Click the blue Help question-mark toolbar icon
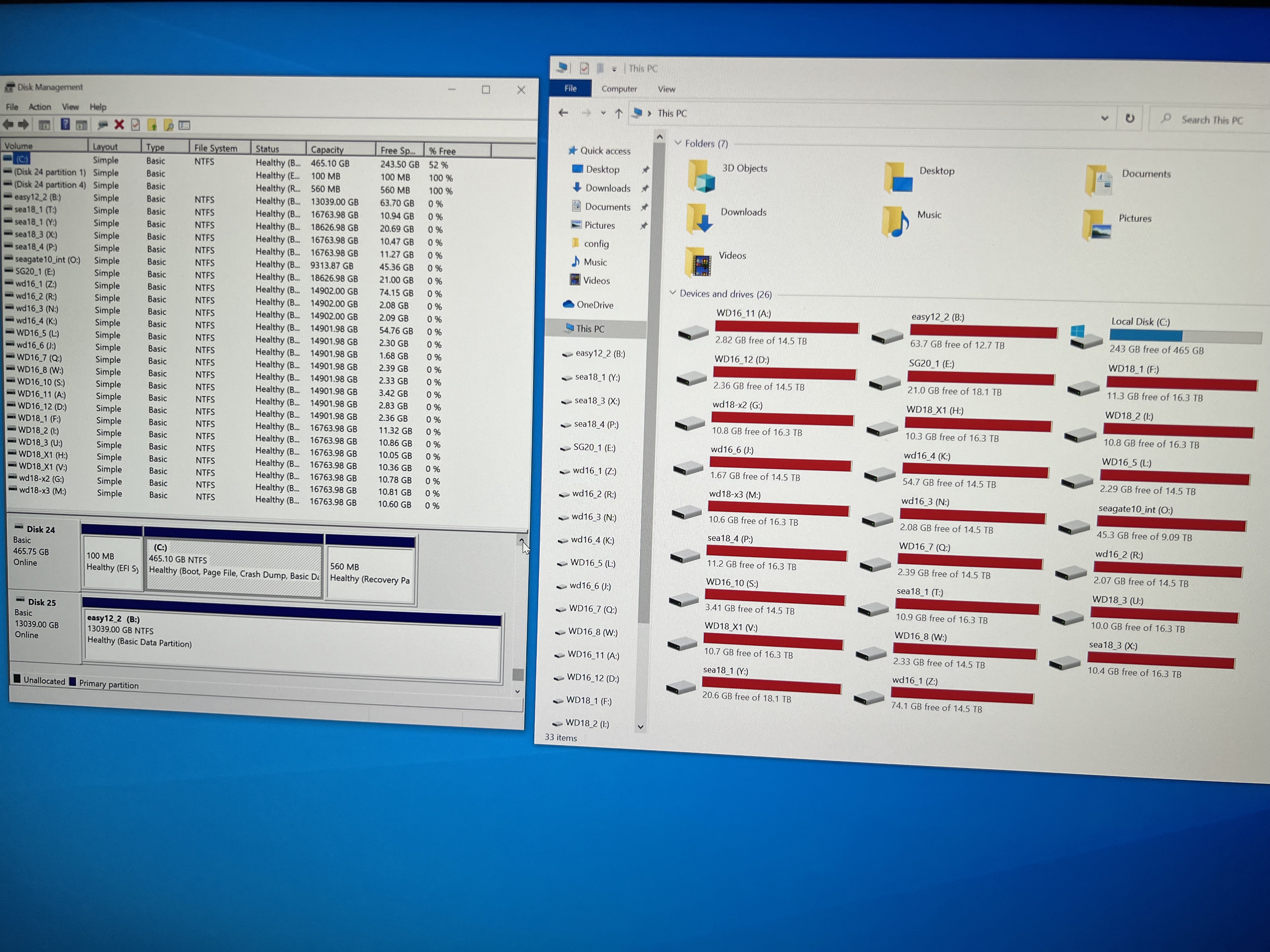1270x952 pixels. coord(65,124)
